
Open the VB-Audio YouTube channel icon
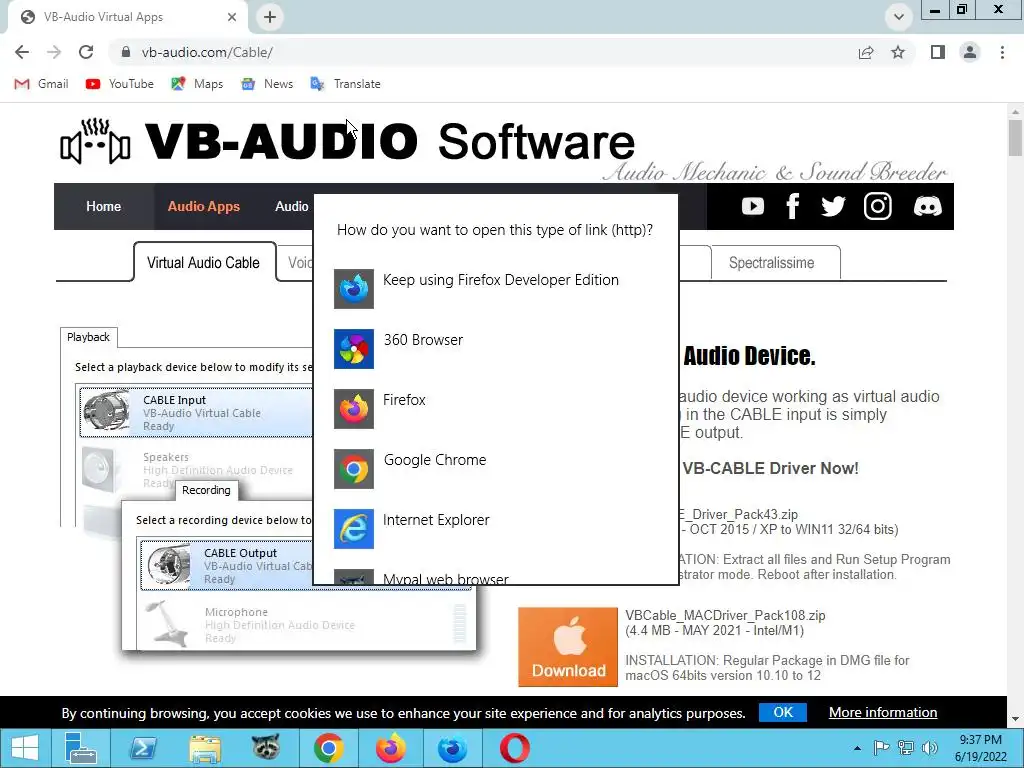pos(752,206)
